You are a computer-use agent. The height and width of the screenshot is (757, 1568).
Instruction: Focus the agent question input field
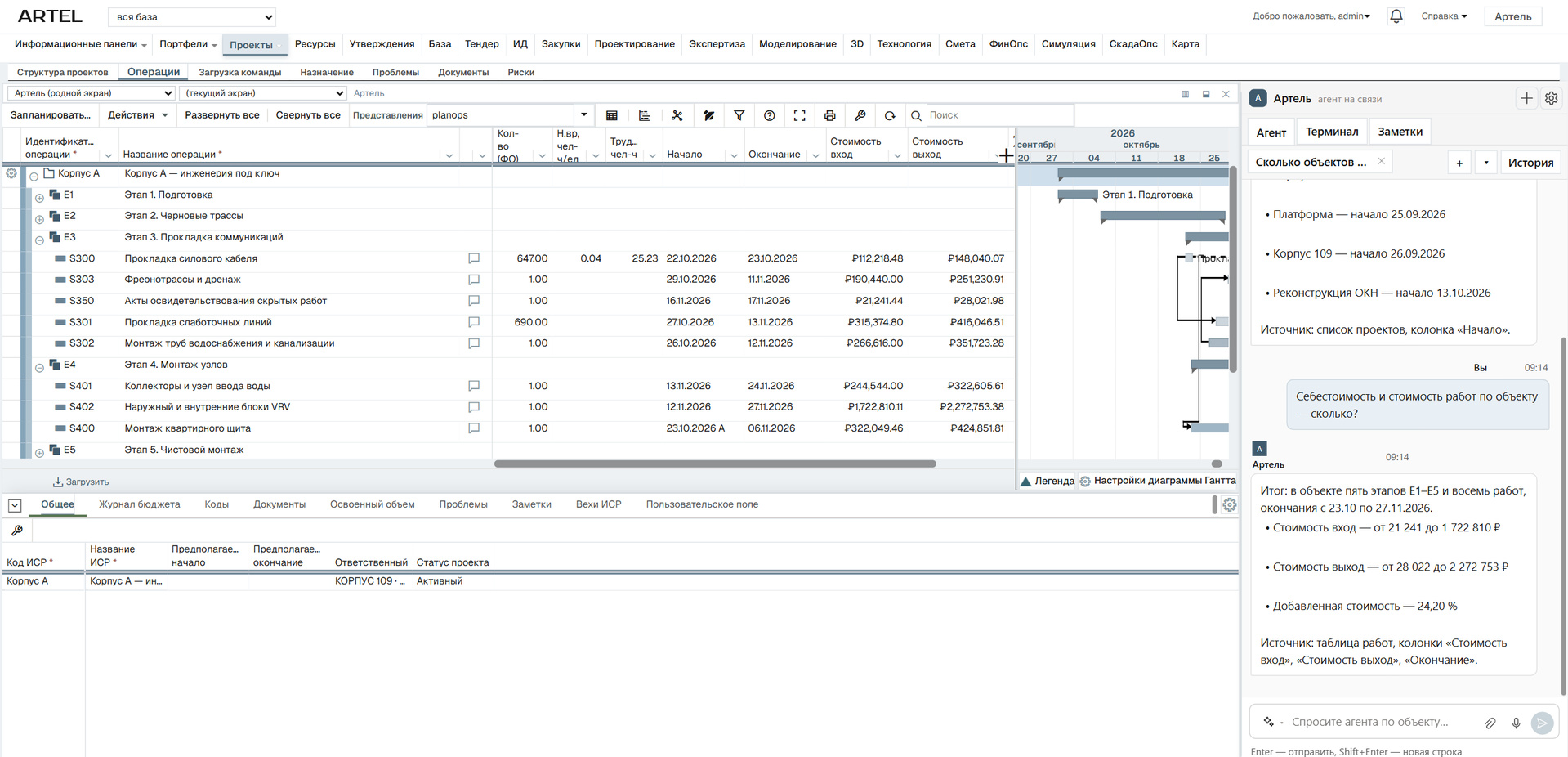point(1381,723)
